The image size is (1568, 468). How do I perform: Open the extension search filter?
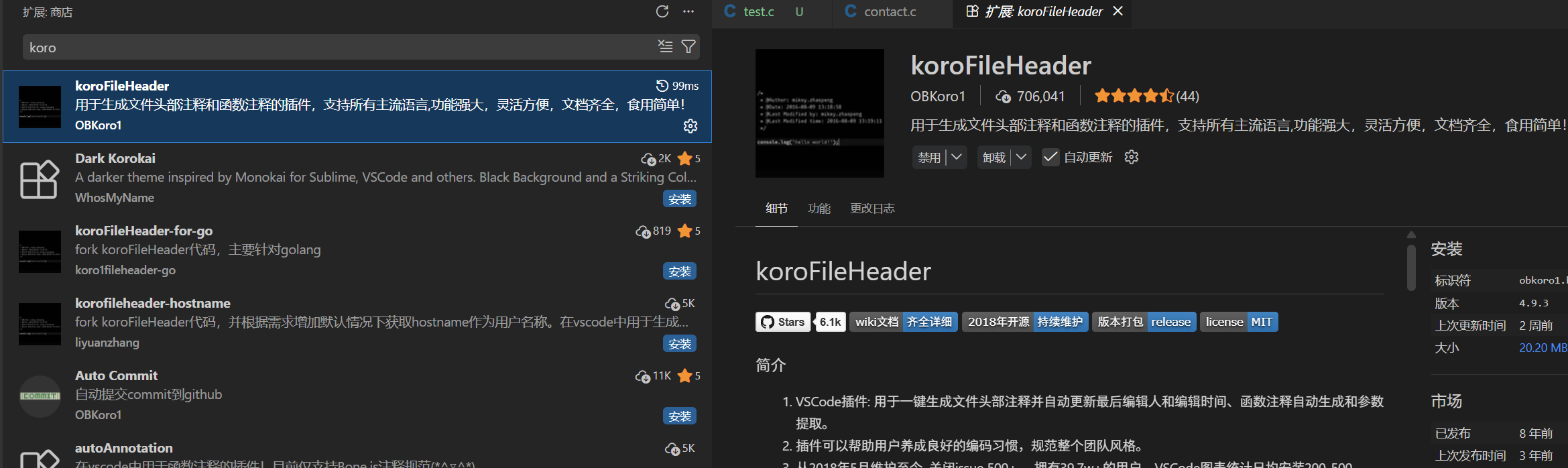tap(688, 46)
